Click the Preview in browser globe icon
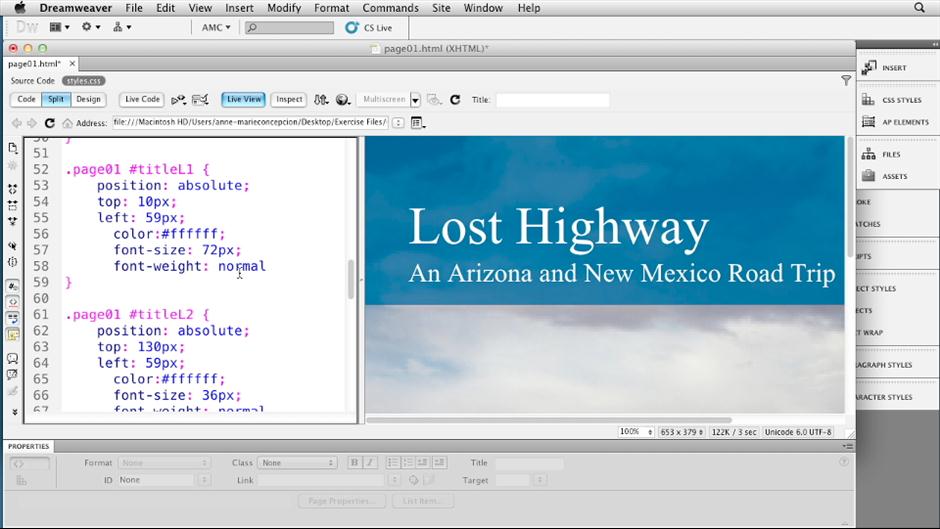Screen dimensions: 940x529 tap(342, 100)
